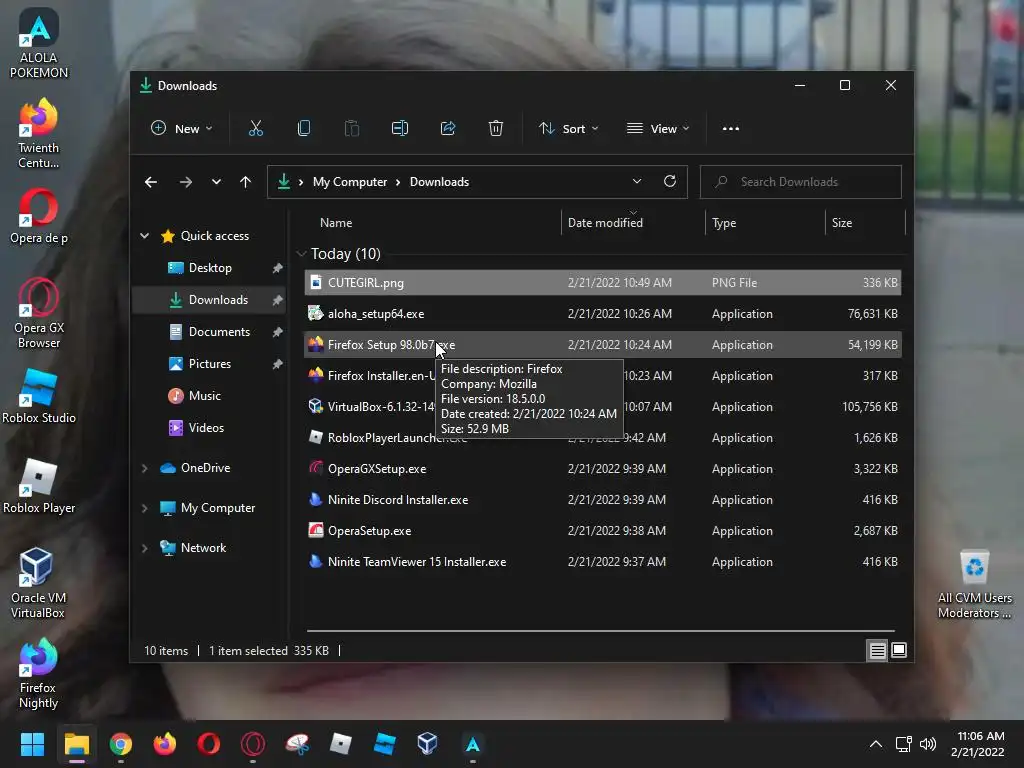The image size is (1024, 768).
Task: Expand the OneDrive tree node
Action: point(144,468)
